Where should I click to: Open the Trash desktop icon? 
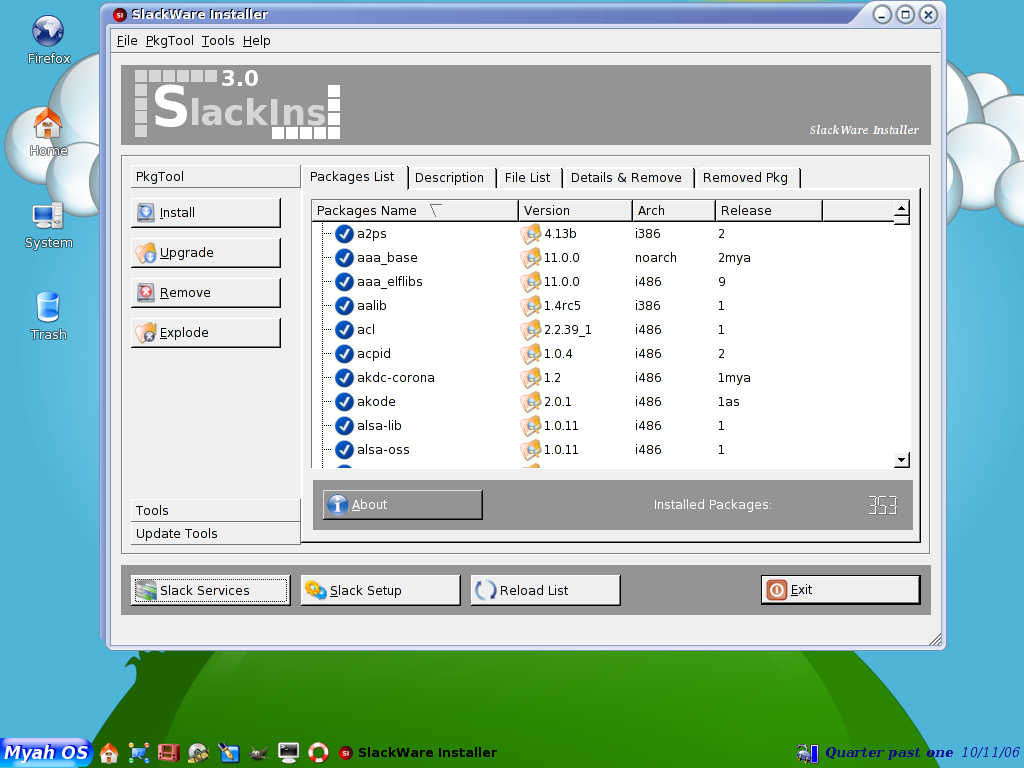(x=48, y=316)
